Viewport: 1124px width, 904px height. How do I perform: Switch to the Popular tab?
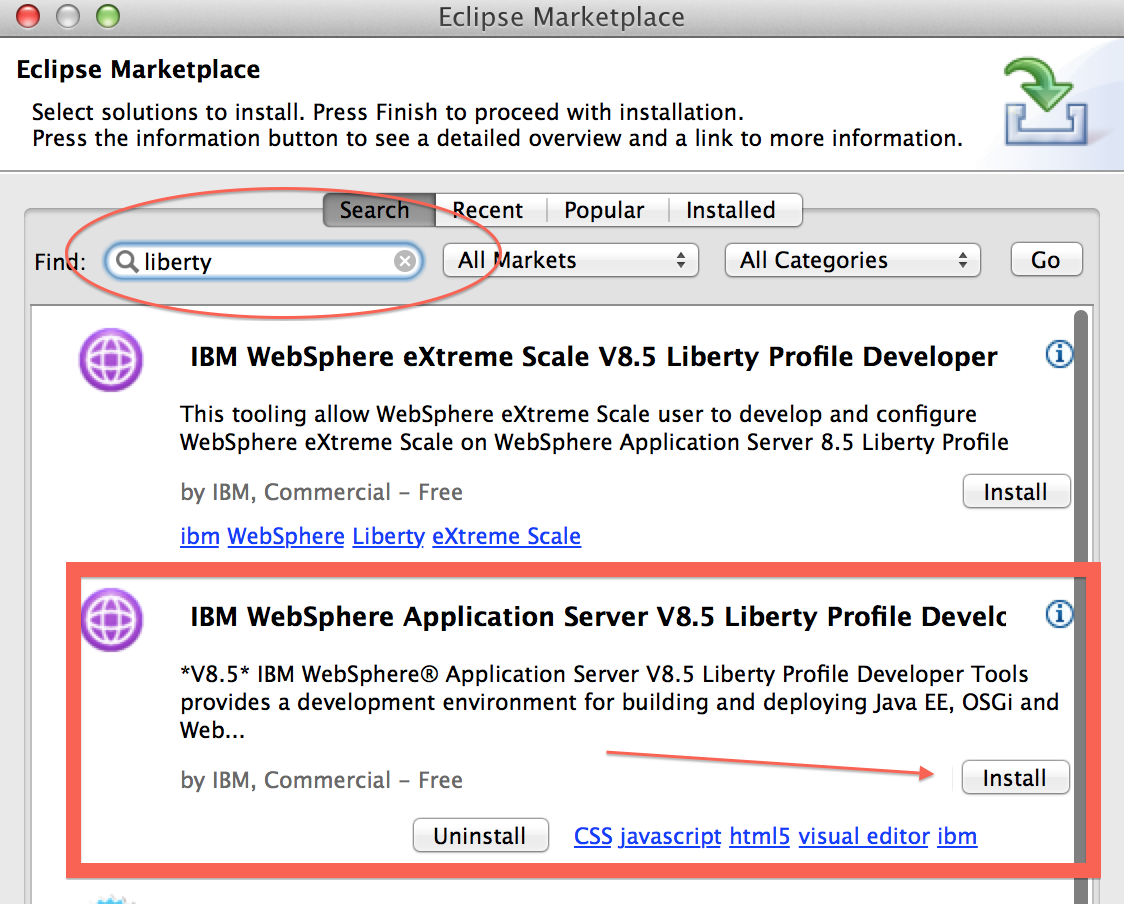tap(607, 210)
